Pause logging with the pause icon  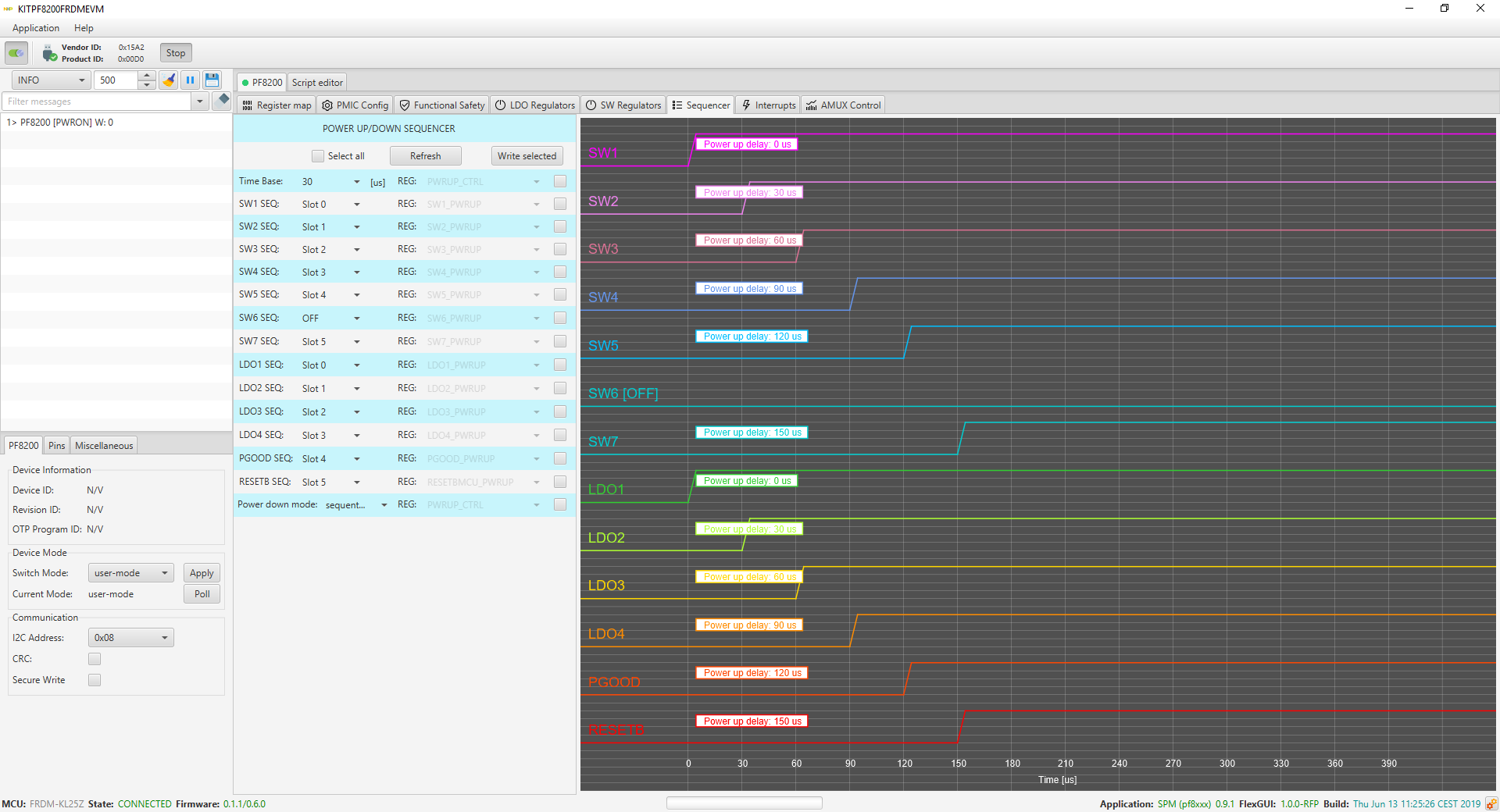tap(190, 80)
